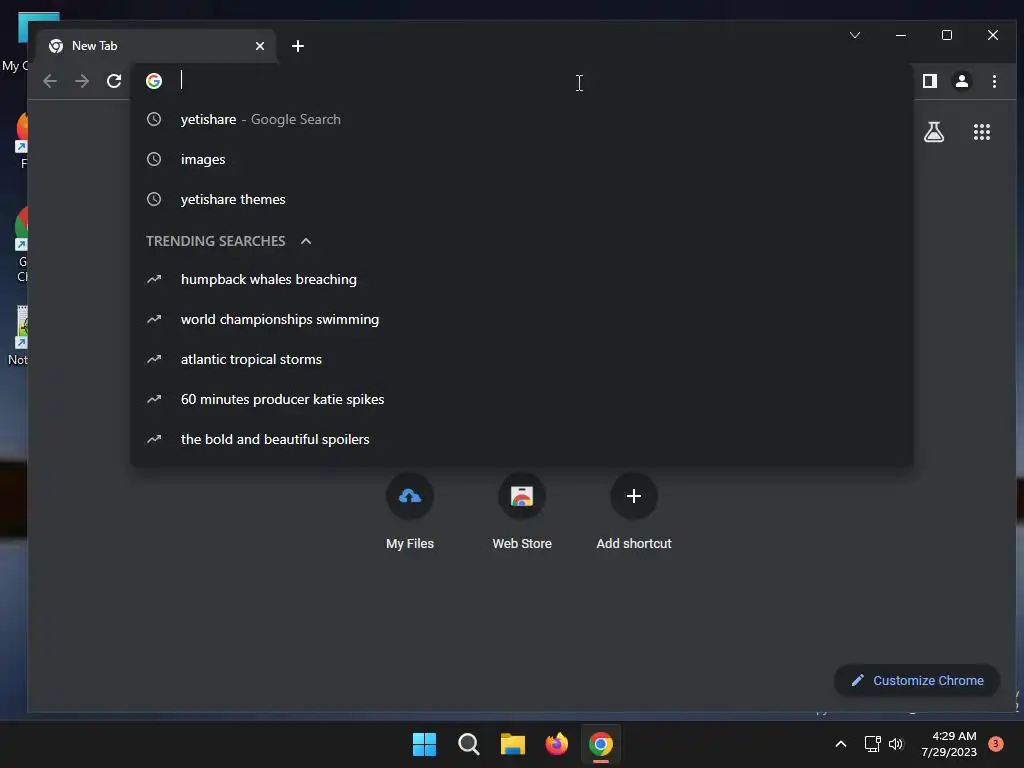Image resolution: width=1024 pixels, height=768 pixels.
Task: Select the bold and beautiful spoilers
Action: click(x=521, y=440)
